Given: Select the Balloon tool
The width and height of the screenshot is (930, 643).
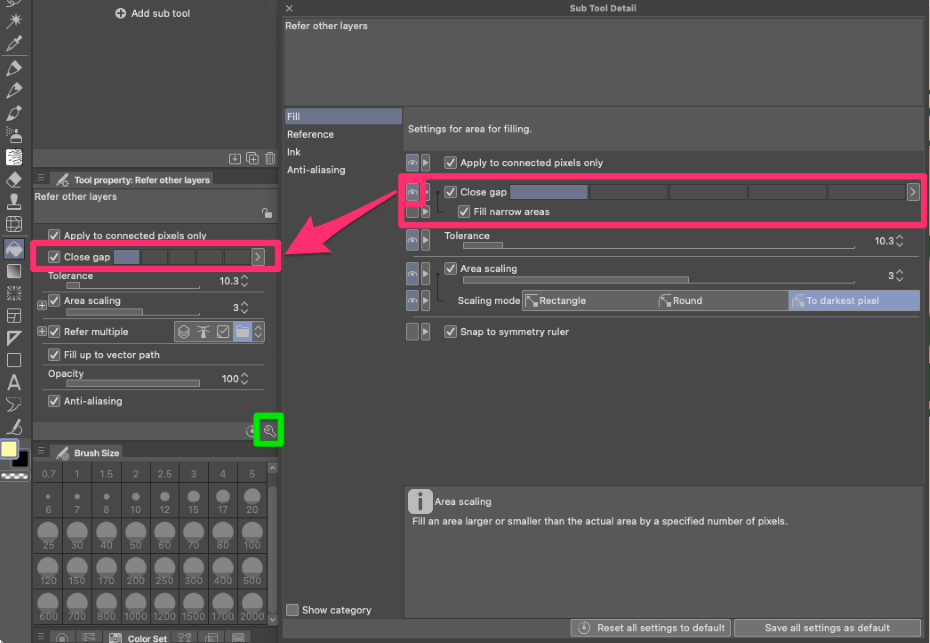Looking at the screenshot, I should pos(14,405).
